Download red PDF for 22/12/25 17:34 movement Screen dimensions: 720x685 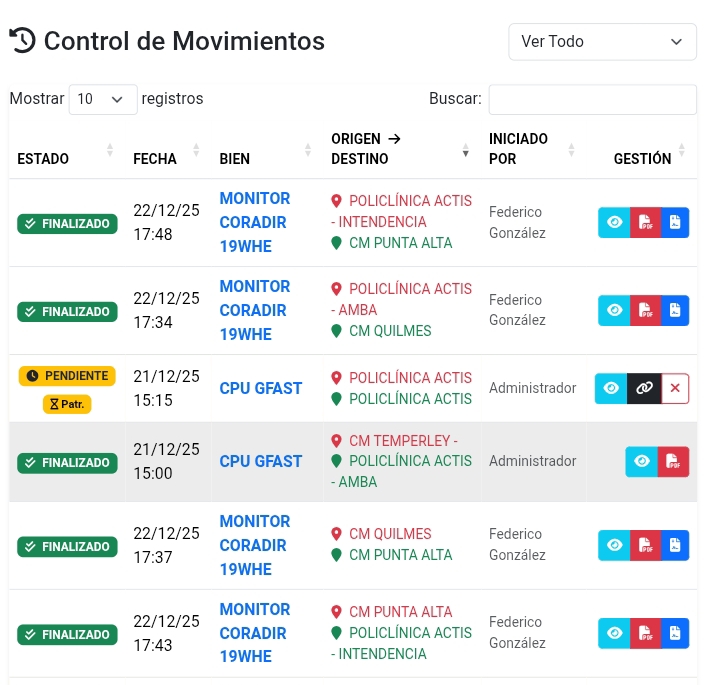(645, 310)
